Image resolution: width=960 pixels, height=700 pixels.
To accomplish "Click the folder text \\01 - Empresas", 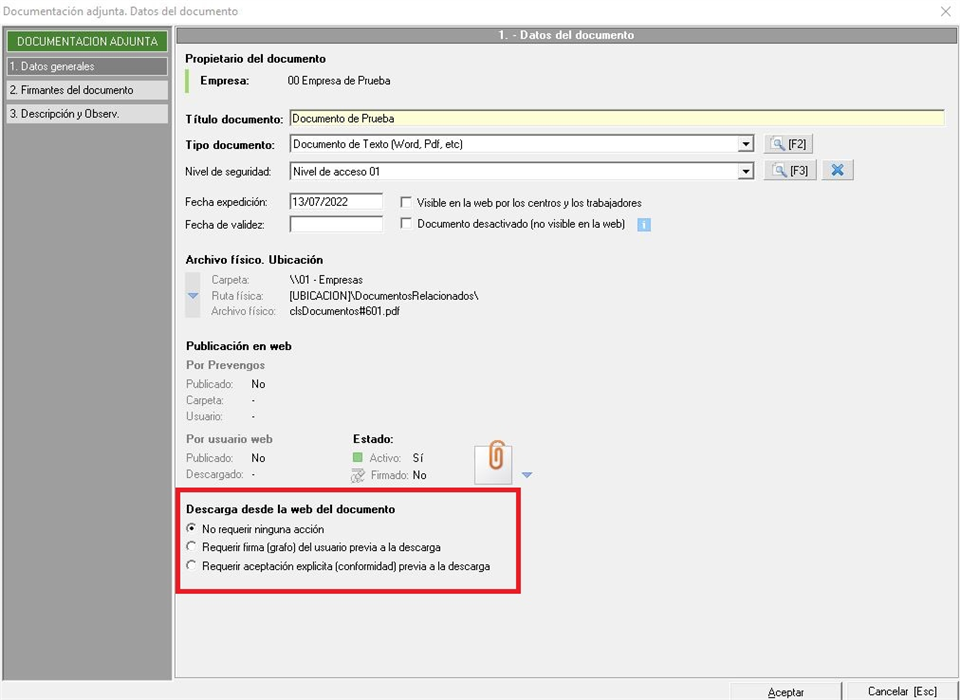I will pyautogui.click(x=326, y=280).
